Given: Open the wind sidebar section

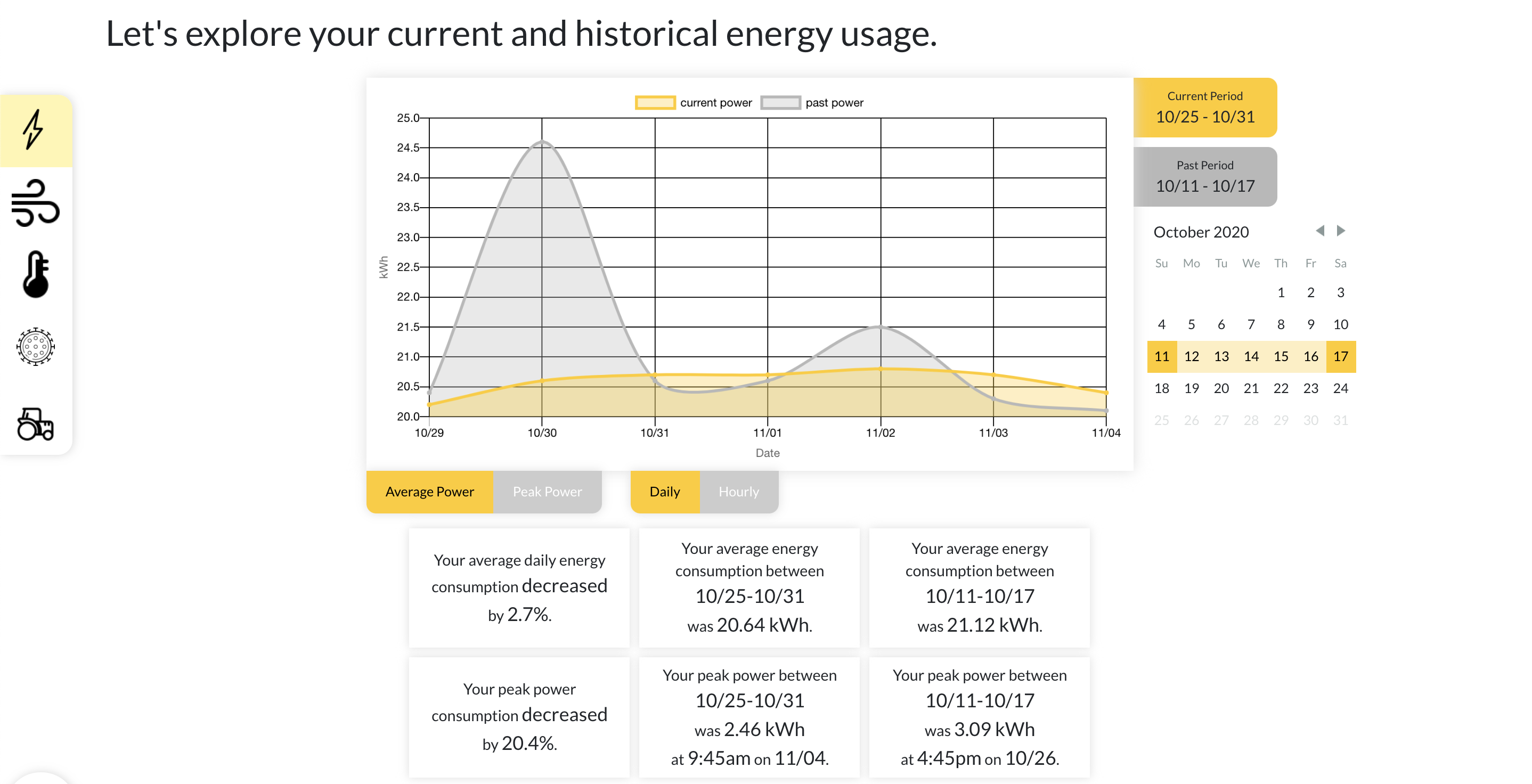Looking at the screenshot, I should click(x=35, y=203).
